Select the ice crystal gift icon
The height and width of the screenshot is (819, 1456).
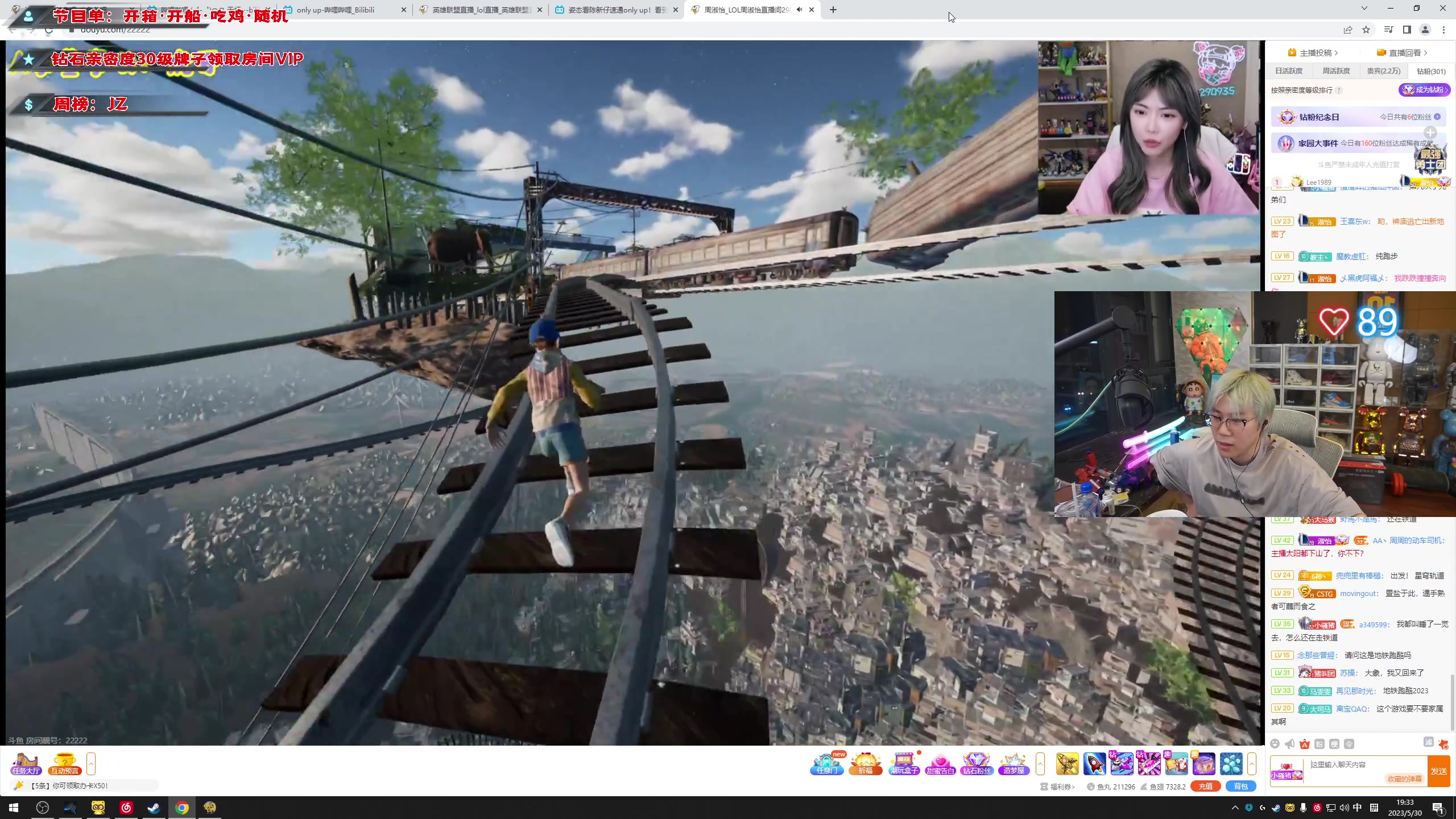tap(1231, 763)
